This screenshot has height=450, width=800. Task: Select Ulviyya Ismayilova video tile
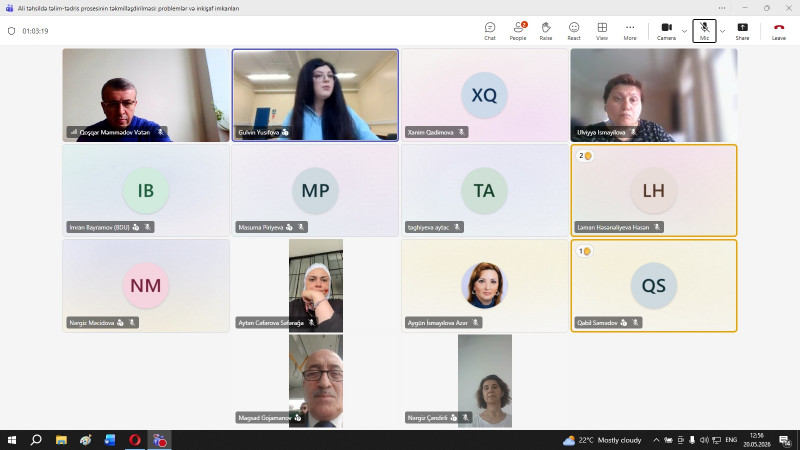point(654,95)
